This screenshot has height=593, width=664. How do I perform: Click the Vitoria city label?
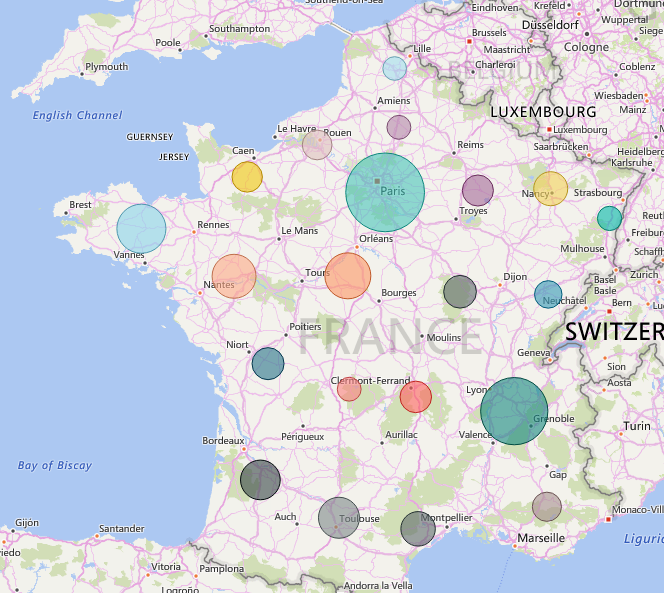[x=166, y=567]
